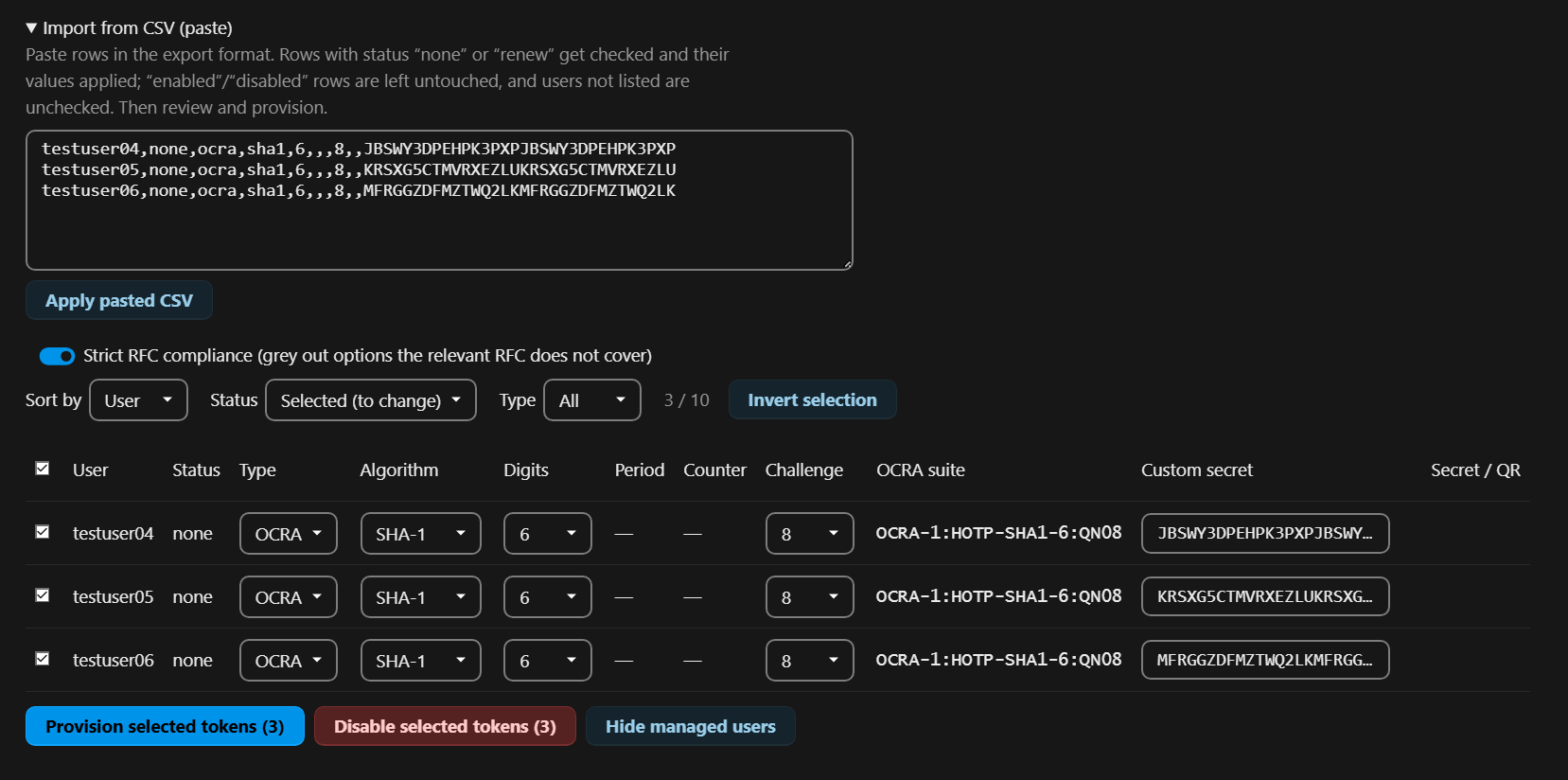The height and width of the screenshot is (780, 1568).
Task: Click the OCRA suite value for testuser05
Action: point(999,596)
